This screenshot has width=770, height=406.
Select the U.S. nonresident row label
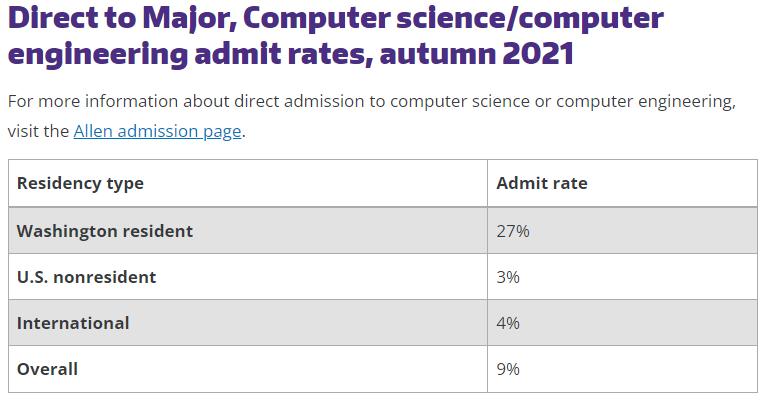87,277
